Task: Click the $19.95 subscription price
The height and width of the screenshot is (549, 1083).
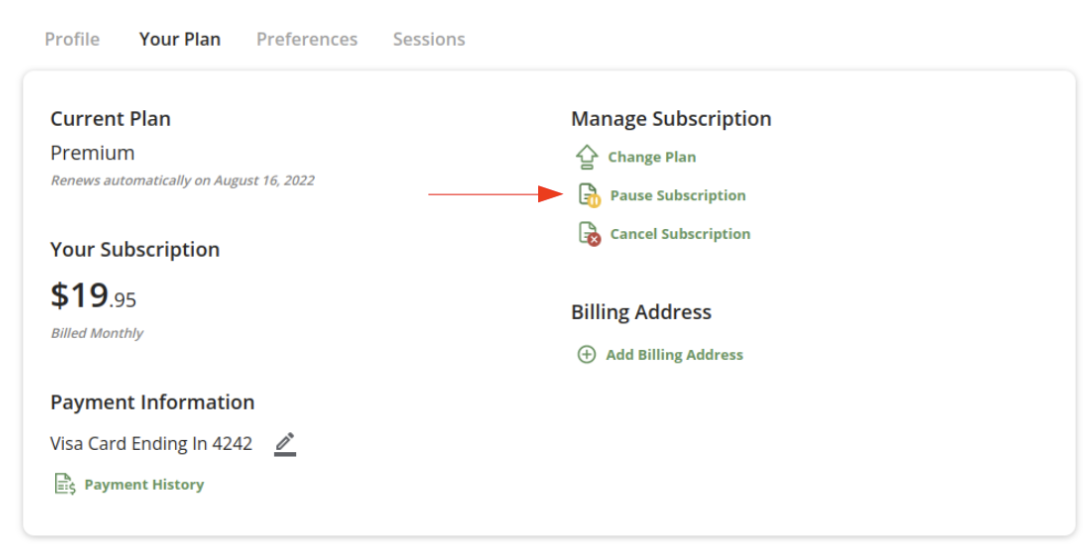Action: point(93,296)
